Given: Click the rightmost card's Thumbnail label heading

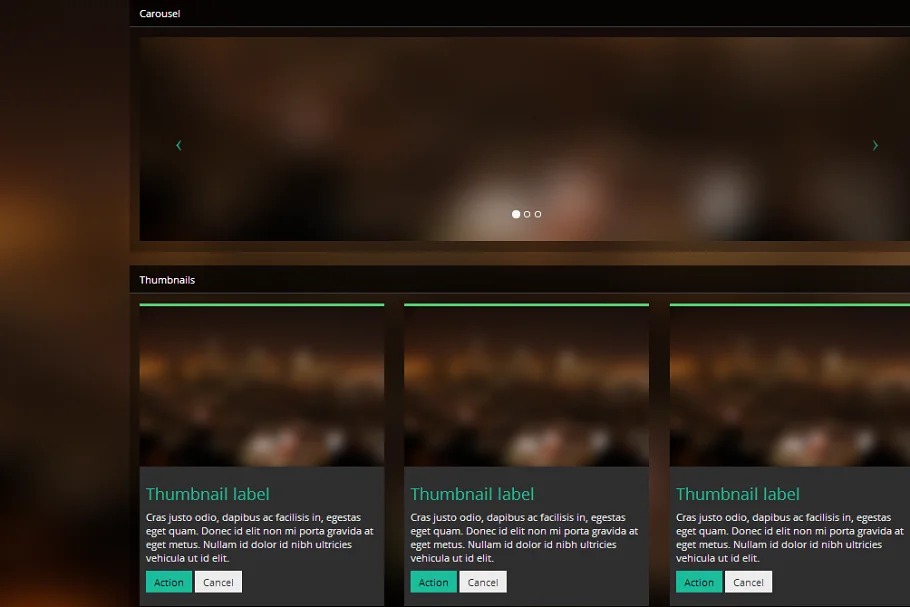Looking at the screenshot, I should tap(737, 494).
